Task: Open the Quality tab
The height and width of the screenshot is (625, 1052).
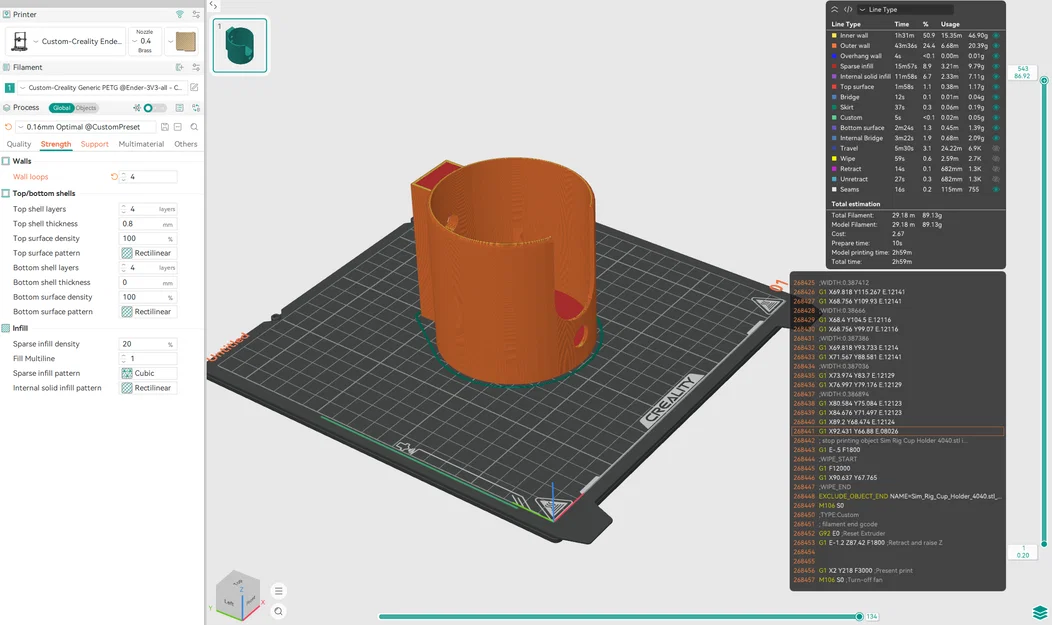Action: coord(19,144)
